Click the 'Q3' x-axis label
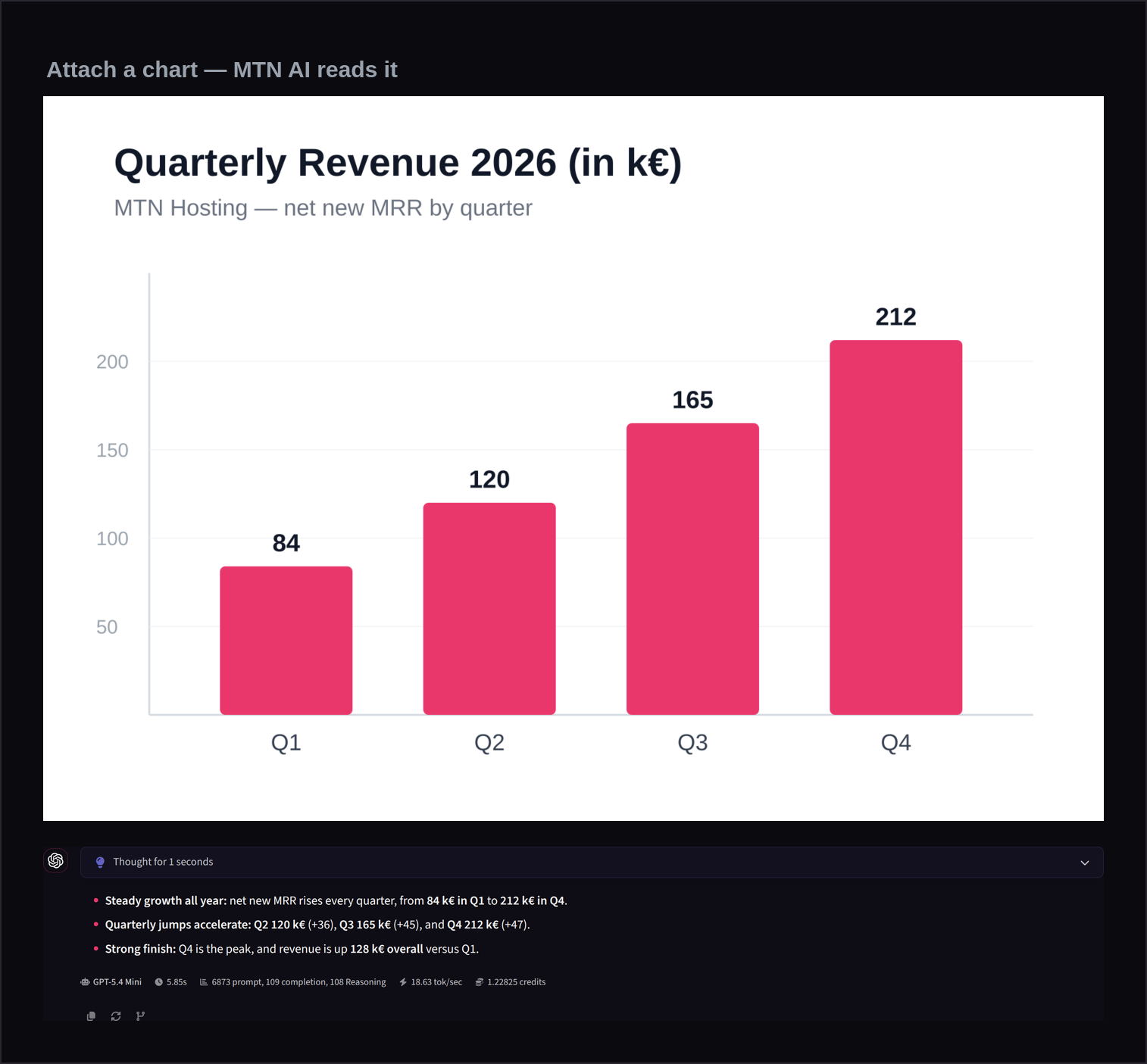This screenshot has width=1147, height=1064. click(x=692, y=742)
